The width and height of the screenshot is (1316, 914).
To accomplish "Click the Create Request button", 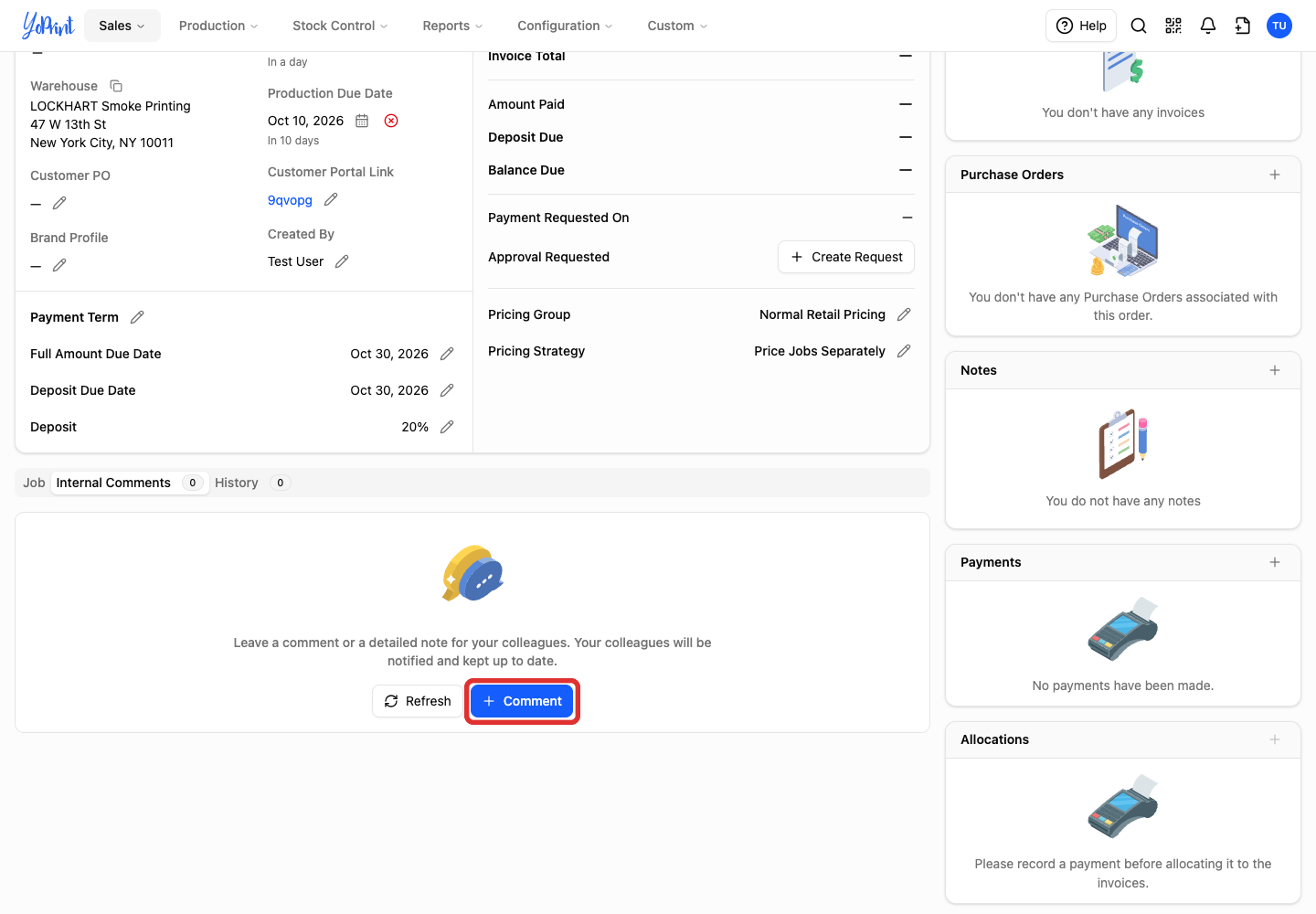I will (846, 257).
